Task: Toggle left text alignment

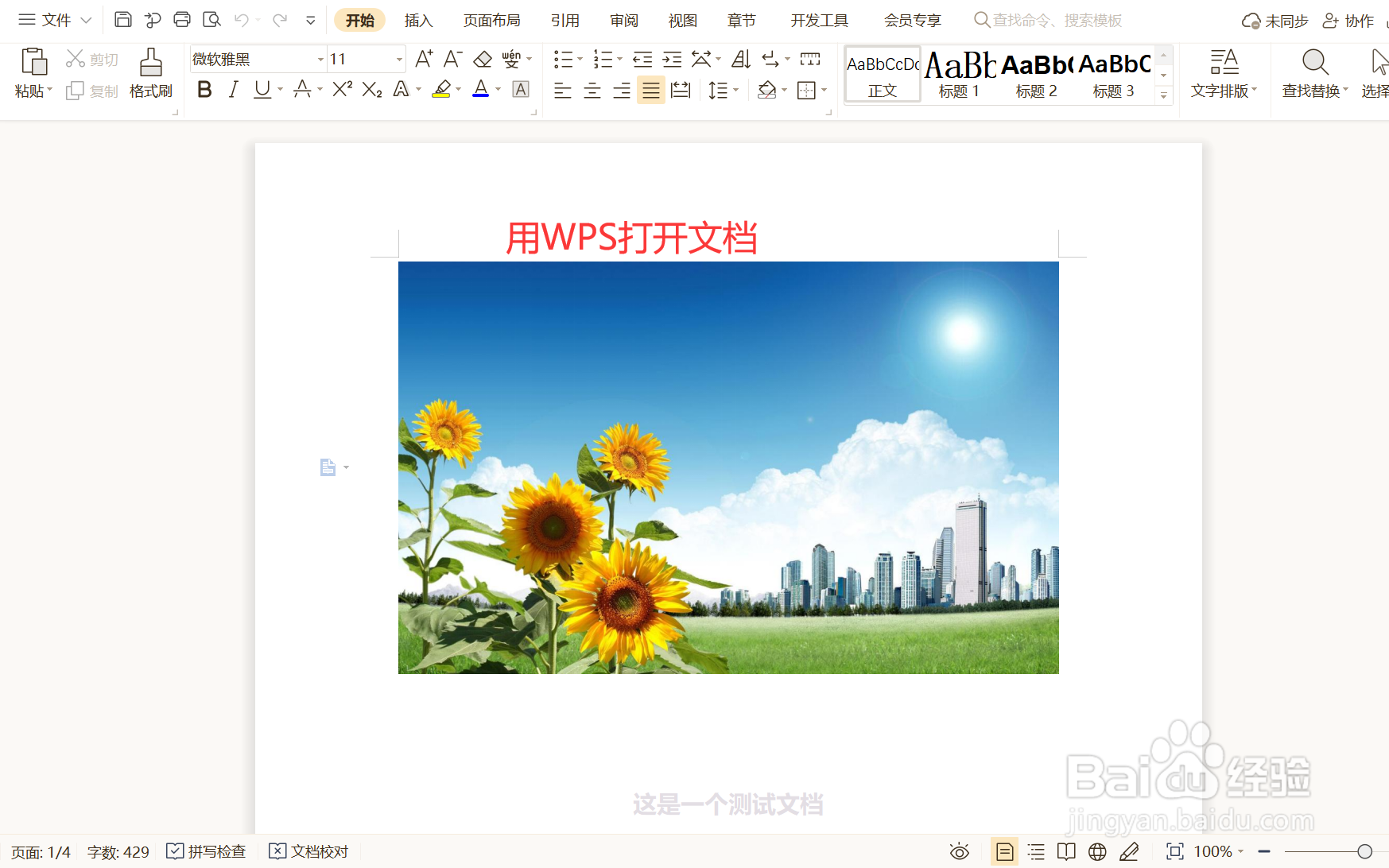Action: tap(563, 90)
